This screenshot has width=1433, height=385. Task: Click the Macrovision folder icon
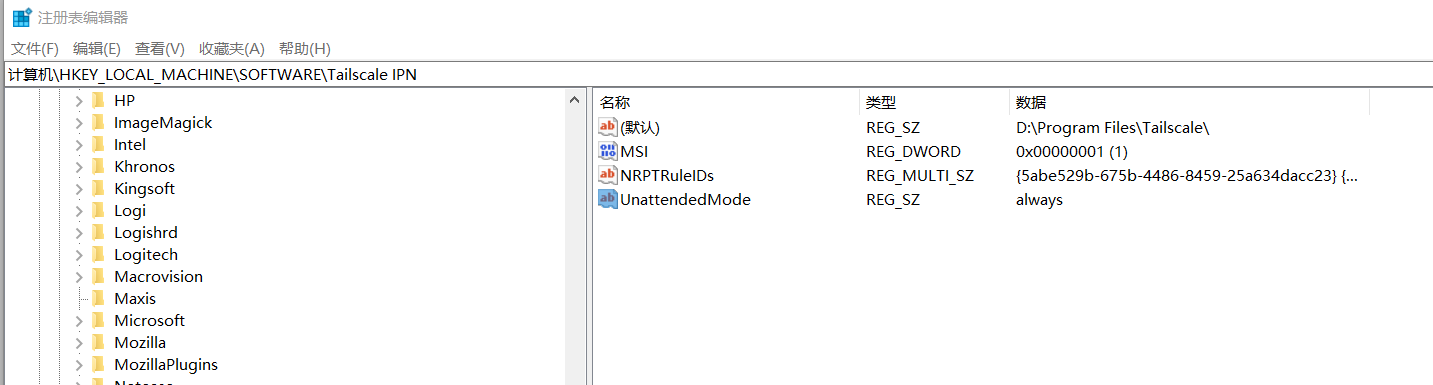pyautogui.click(x=98, y=276)
